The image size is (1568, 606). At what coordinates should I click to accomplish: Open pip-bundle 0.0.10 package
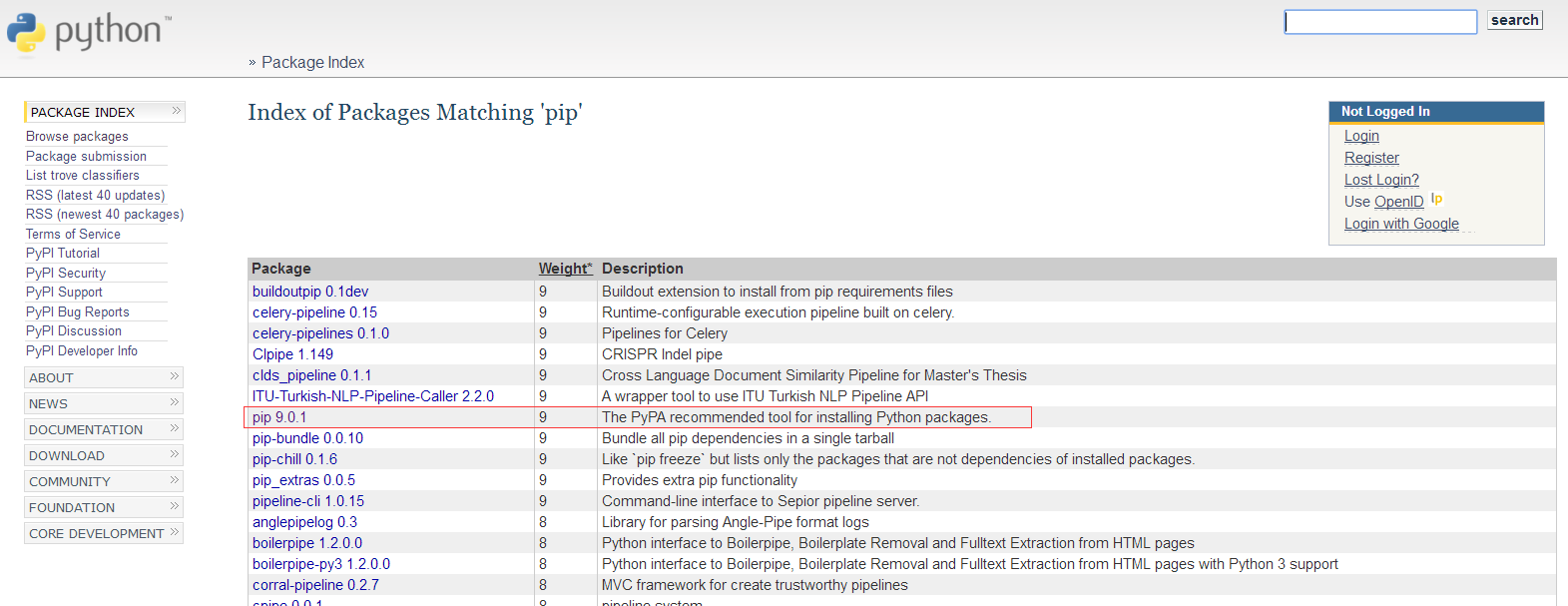pos(307,438)
